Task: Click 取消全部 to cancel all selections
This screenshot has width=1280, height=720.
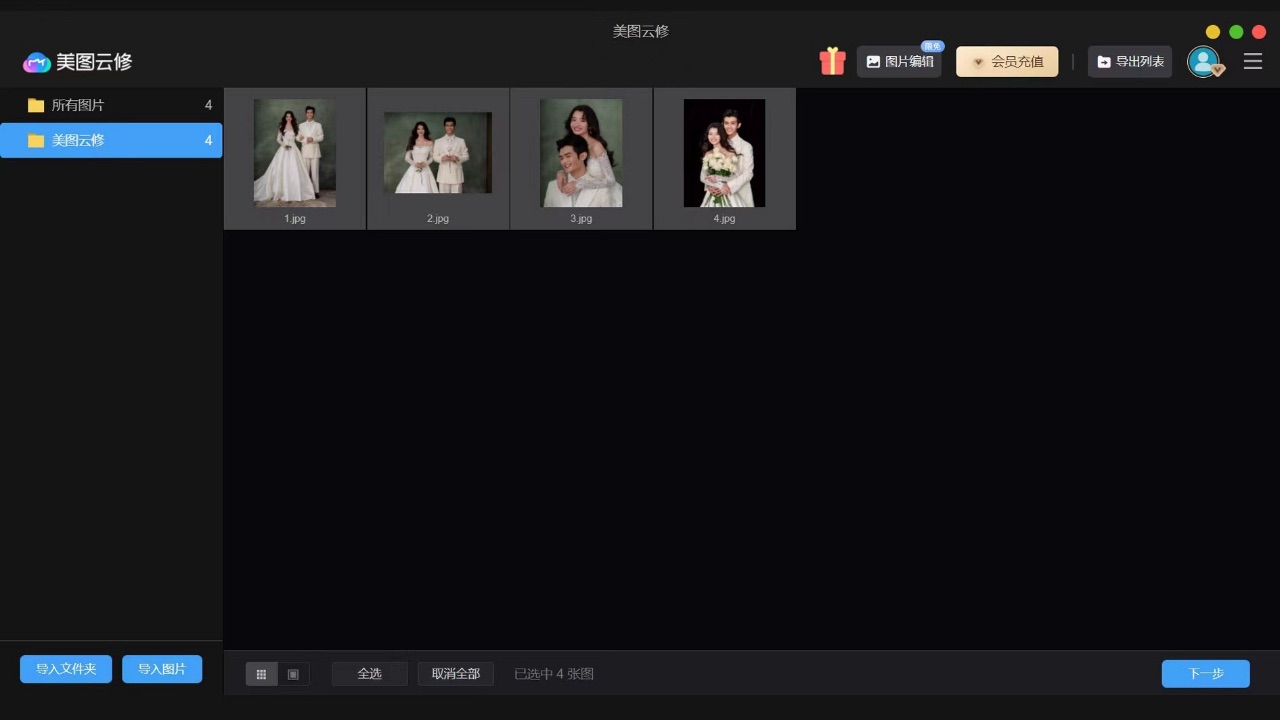Action: [456, 673]
